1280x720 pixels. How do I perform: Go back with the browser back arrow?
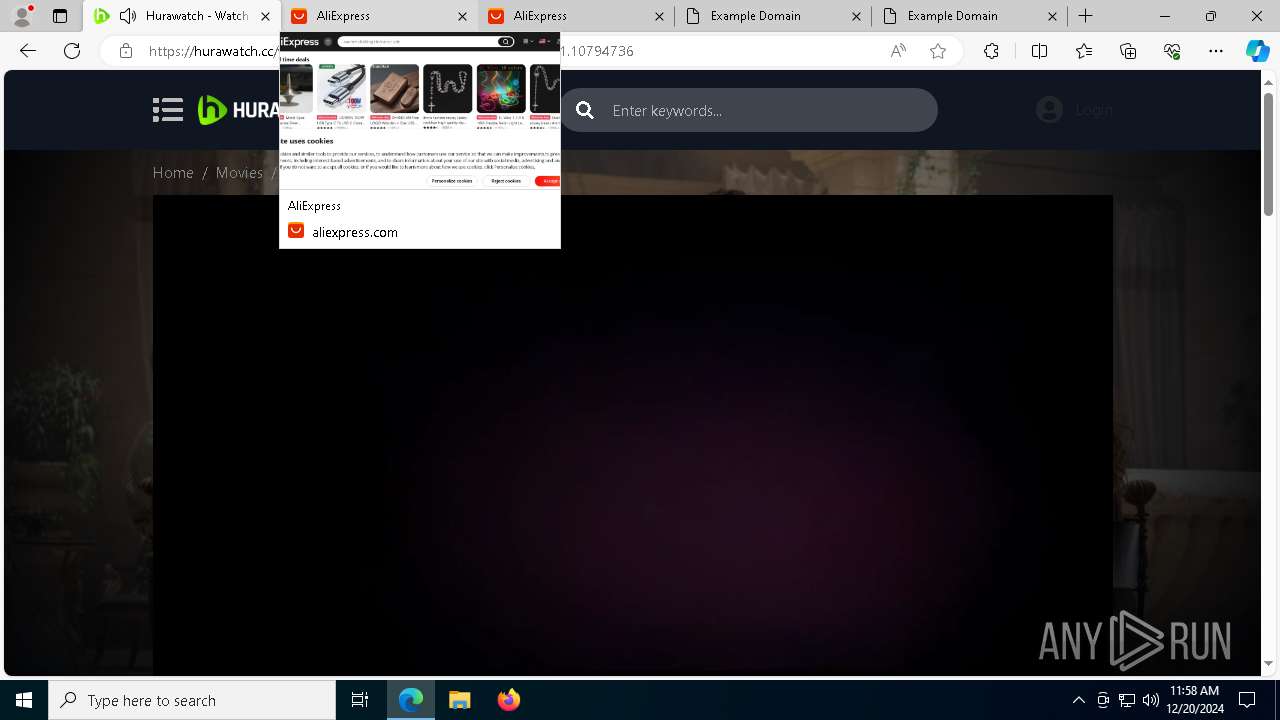pos(28,51)
